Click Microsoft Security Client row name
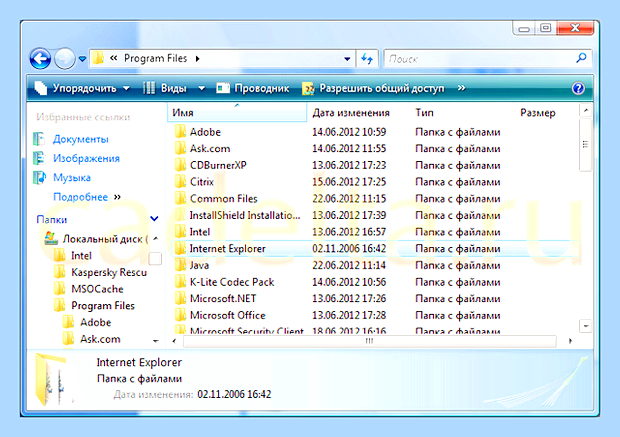620x437 pixels. pyautogui.click(x=246, y=330)
